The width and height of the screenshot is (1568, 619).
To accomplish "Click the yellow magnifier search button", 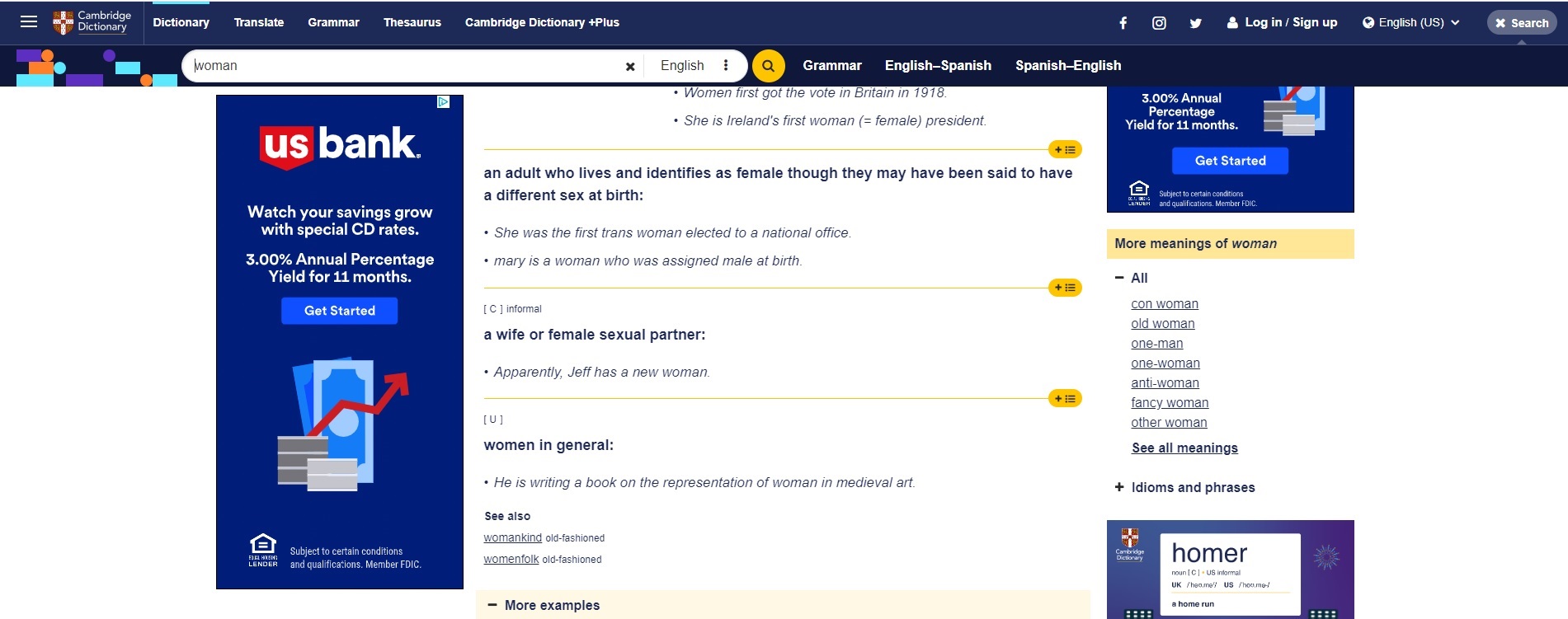I will tap(768, 66).
